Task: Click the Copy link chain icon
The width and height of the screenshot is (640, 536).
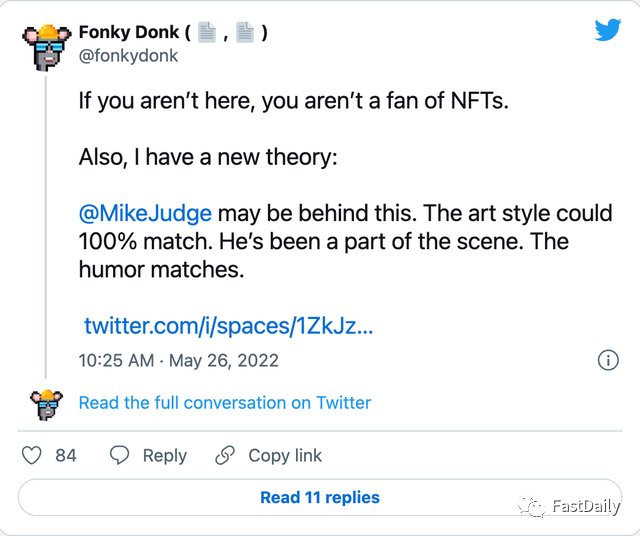Action: point(226,455)
